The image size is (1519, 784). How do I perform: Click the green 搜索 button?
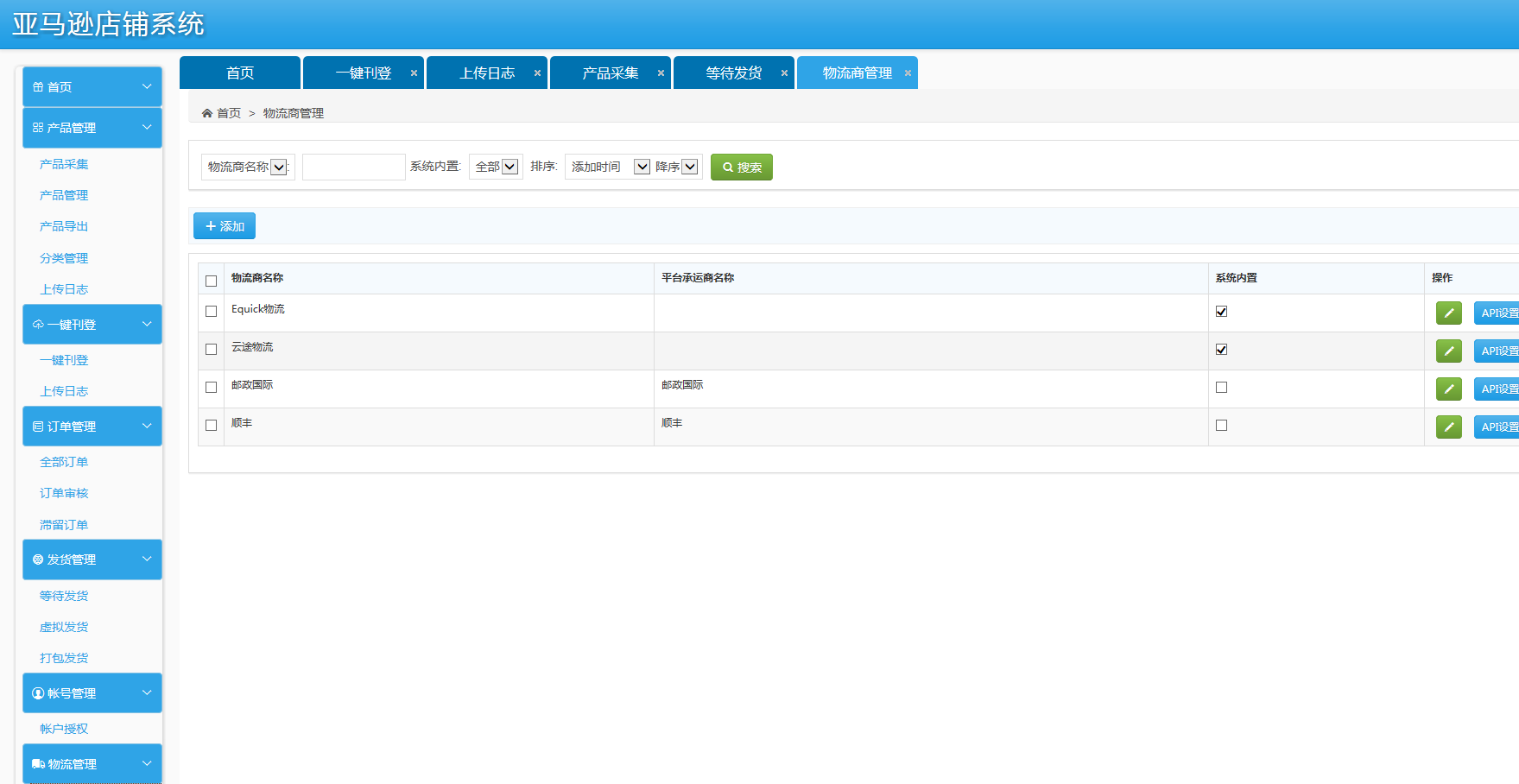coord(741,168)
